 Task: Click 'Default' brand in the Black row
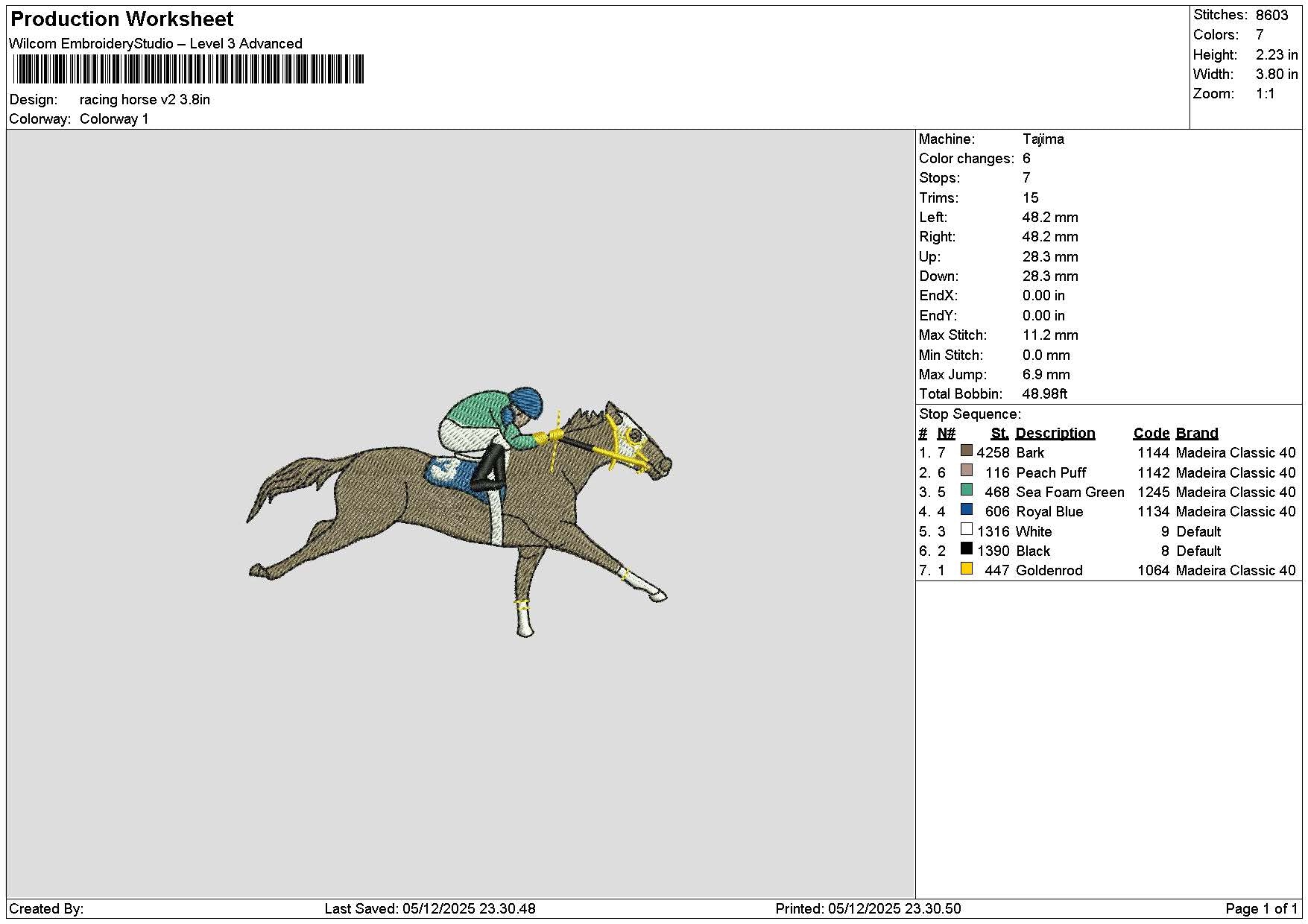1198,551
